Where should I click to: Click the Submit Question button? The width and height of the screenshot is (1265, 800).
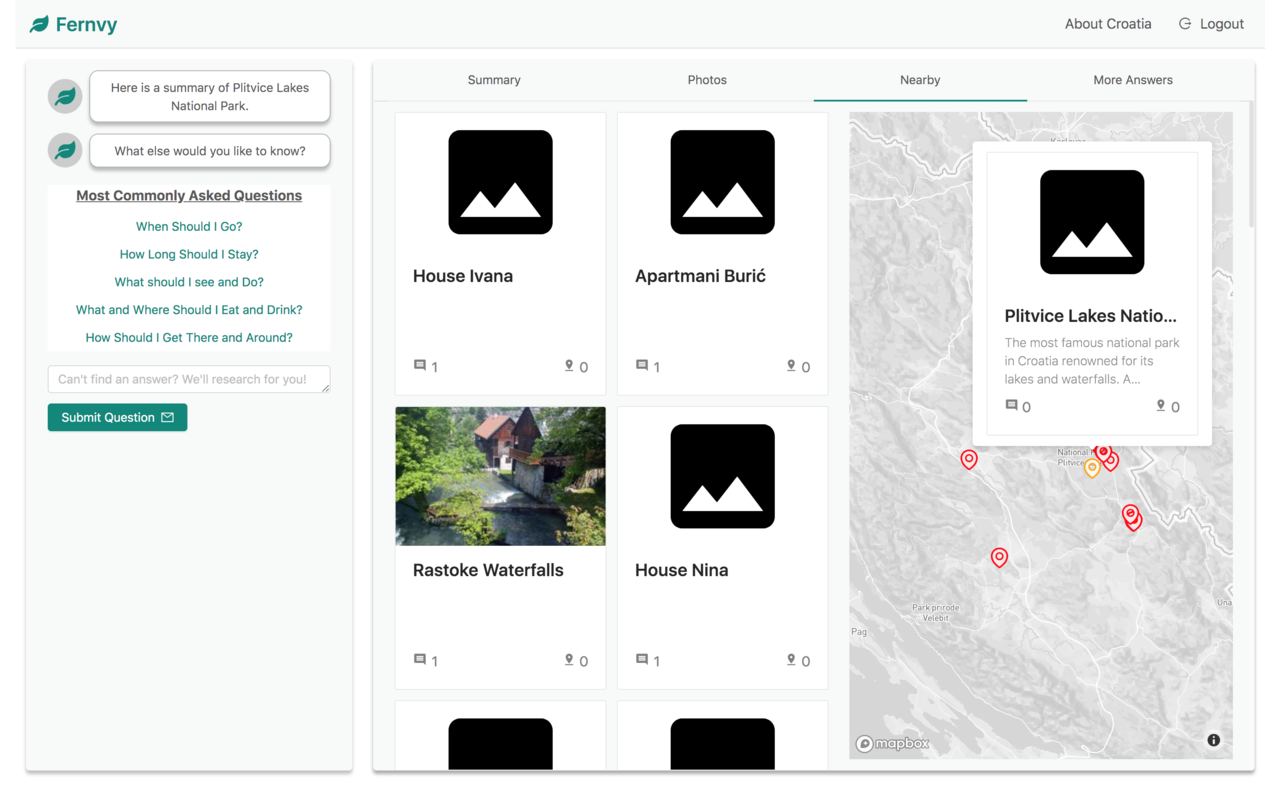tap(117, 417)
